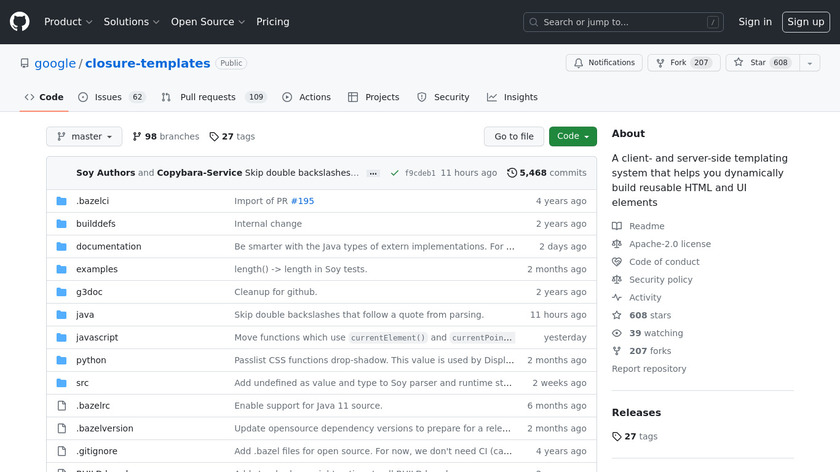Click the GitHub logo icon
The height and width of the screenshot is (472, 840).
pyautogui.click(x=20, y=21)
